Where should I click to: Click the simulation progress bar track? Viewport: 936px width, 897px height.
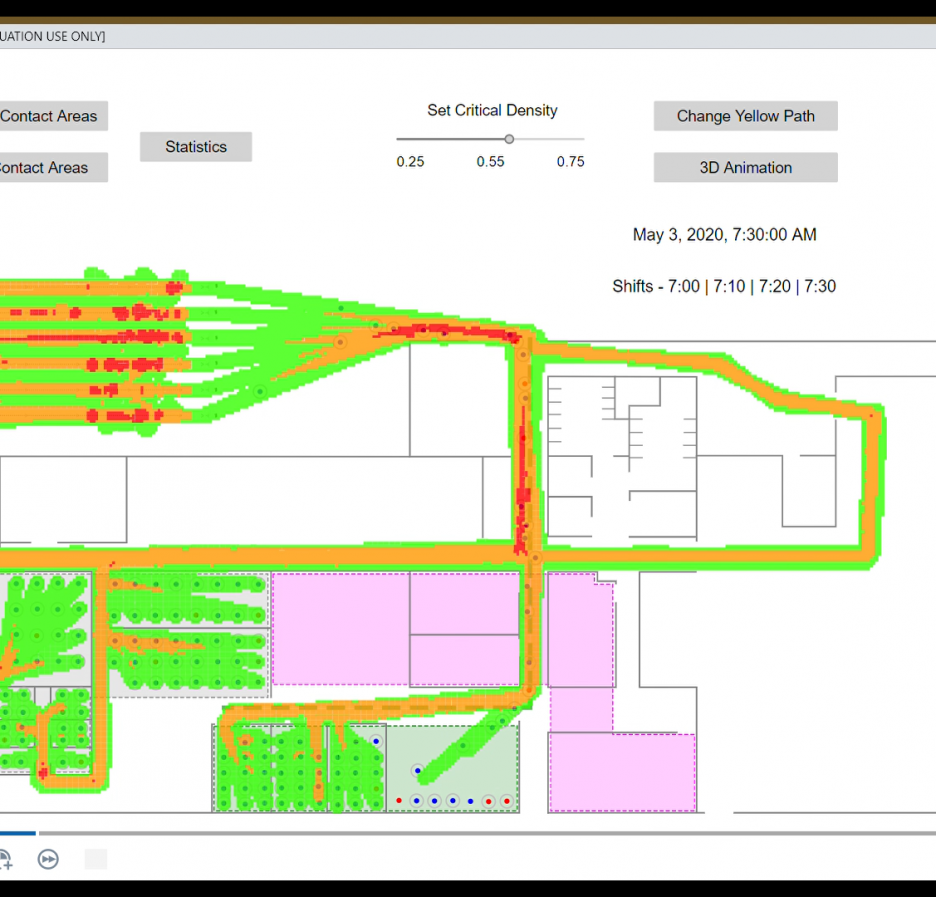click(x=467, y=833)
